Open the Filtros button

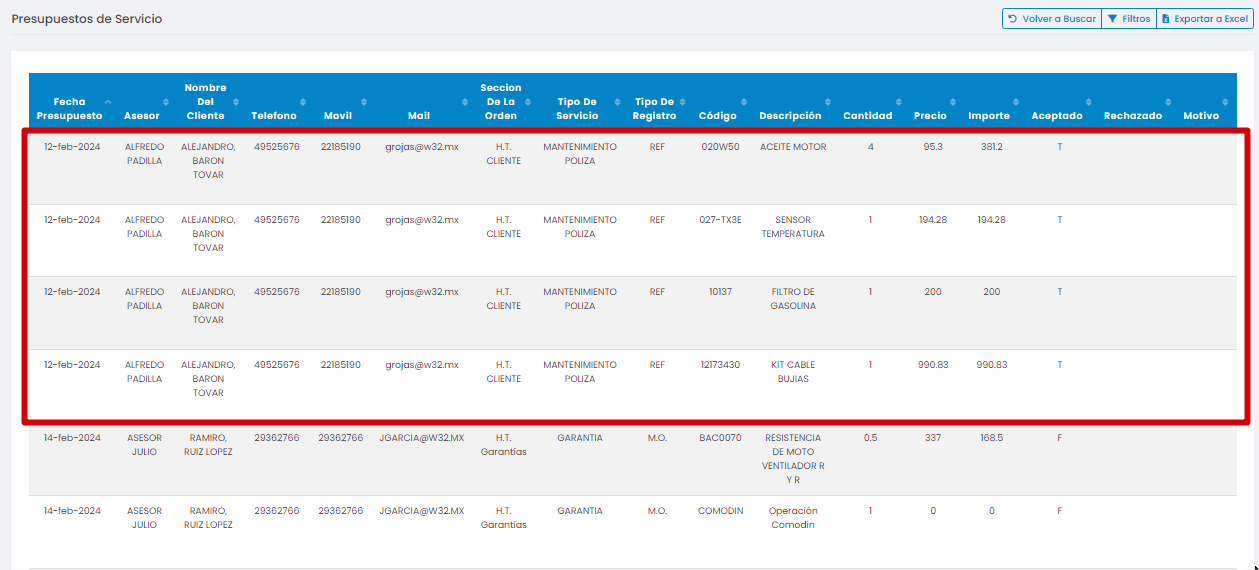pyautogui.click(x=1129, y=19)
